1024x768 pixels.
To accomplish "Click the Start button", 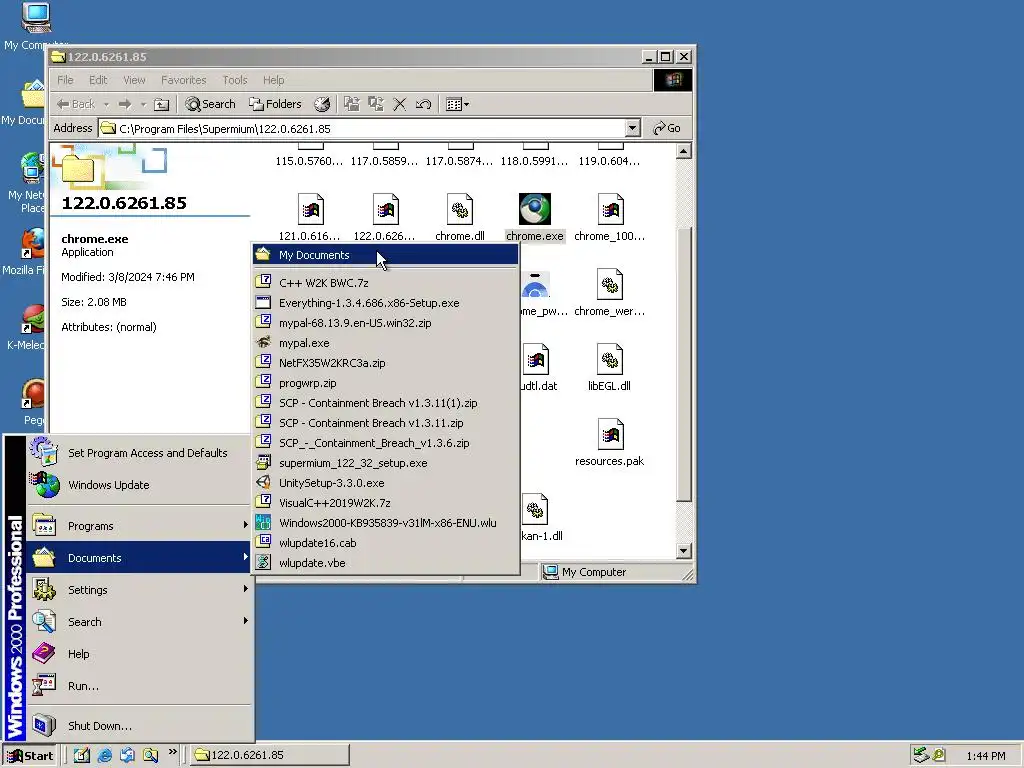I will click(30, 756).
